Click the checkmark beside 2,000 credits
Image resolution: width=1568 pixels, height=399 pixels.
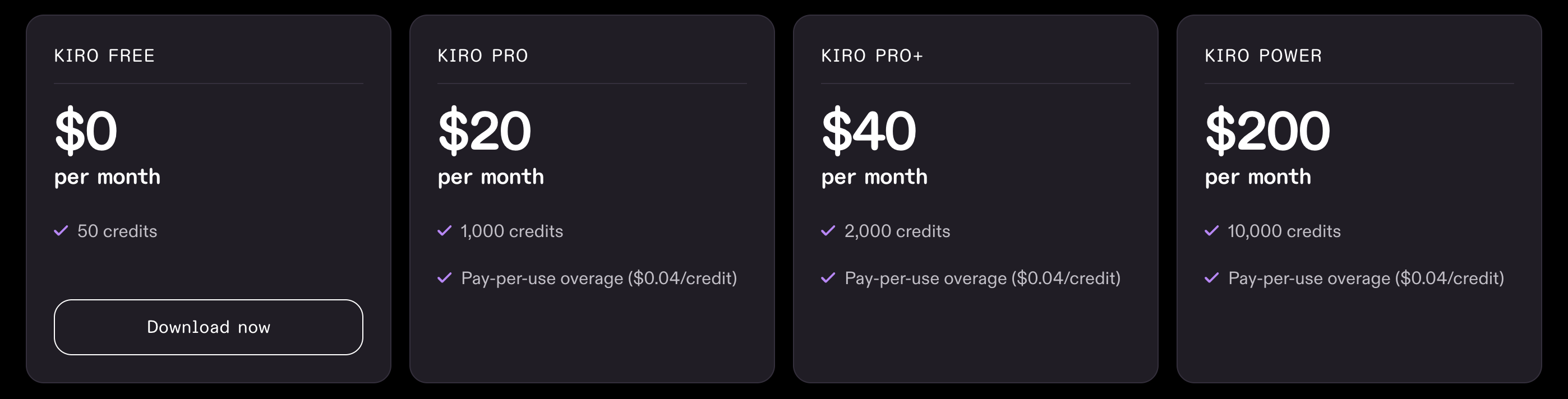point(828,231)
